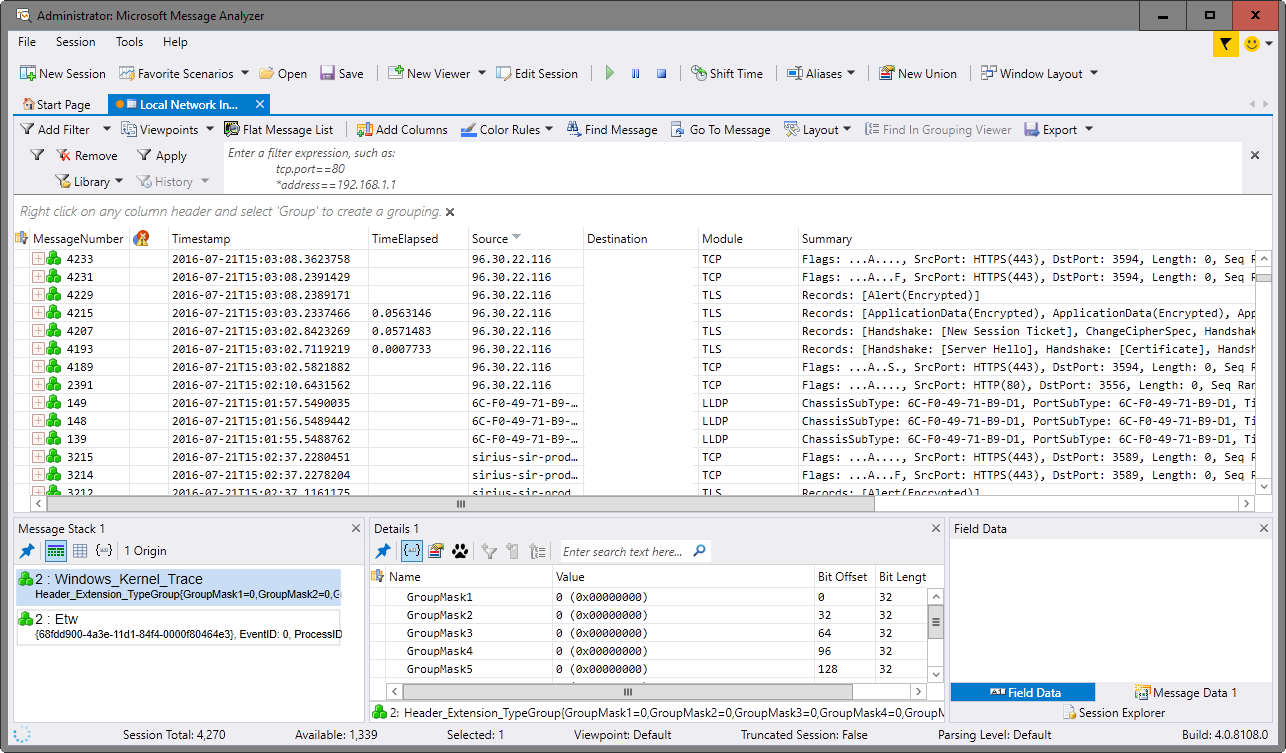Select the Windows_Kernel_Trace stack item
The width and height of the screenshot is (1286, 753).
[179, 587]
